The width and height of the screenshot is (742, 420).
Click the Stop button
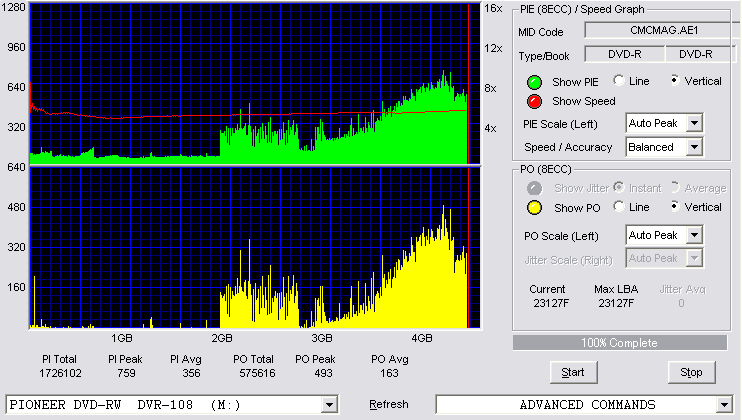tap(691, 373)
